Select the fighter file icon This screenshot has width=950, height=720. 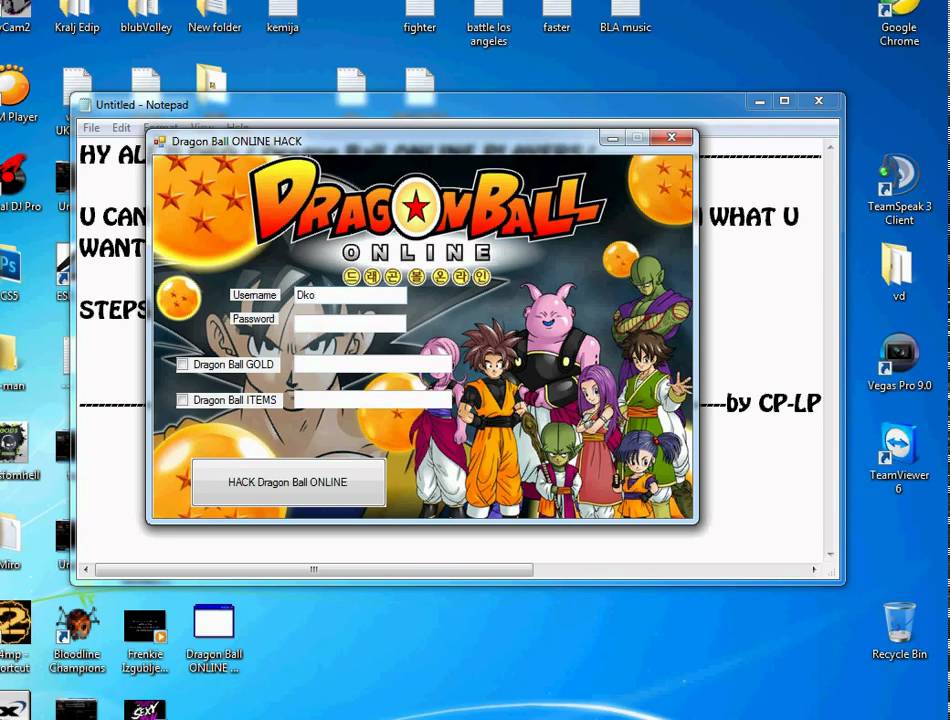click(x=419, y=18)
